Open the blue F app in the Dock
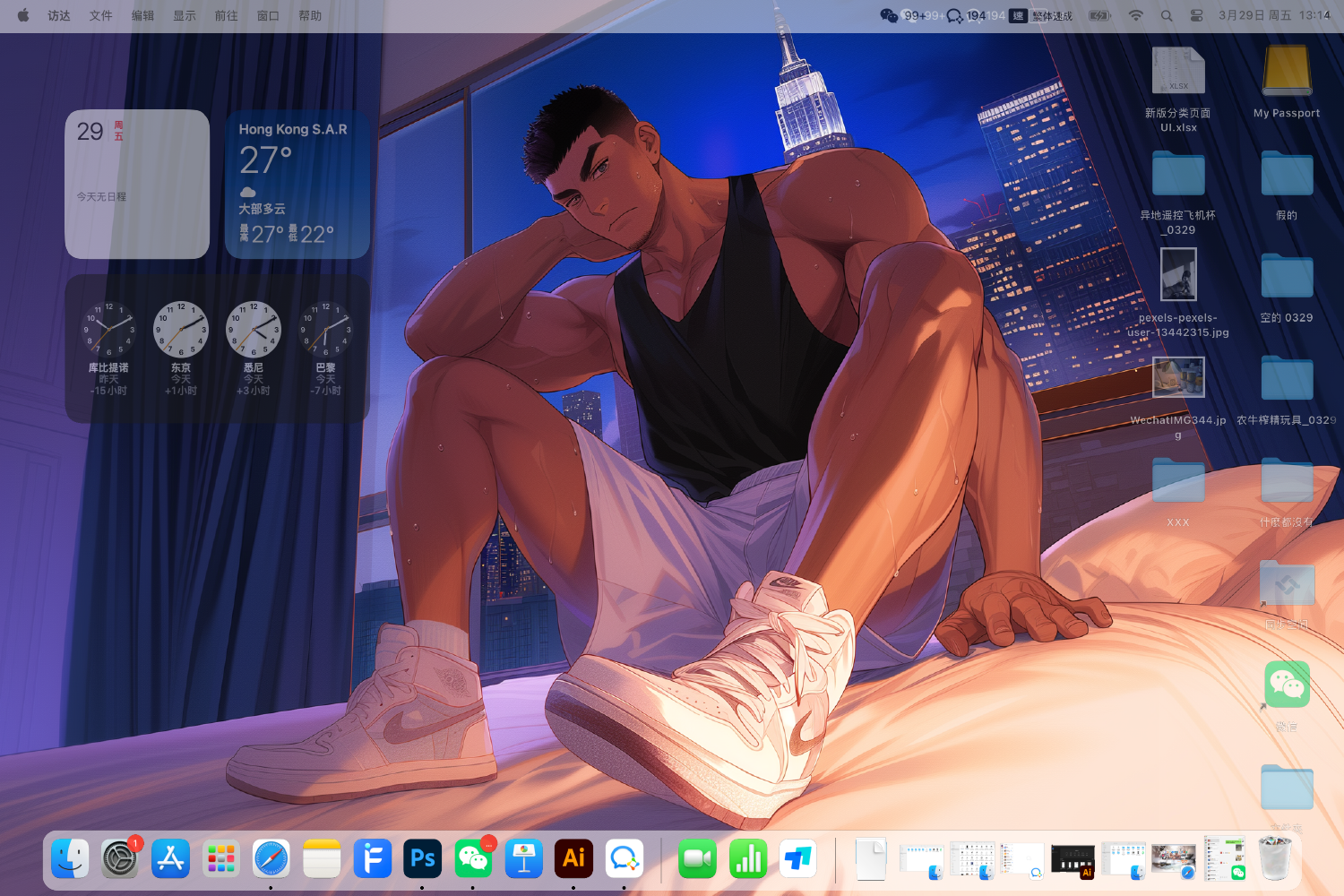This screenshot has width=1344, height=896. (x=372, y=858)
